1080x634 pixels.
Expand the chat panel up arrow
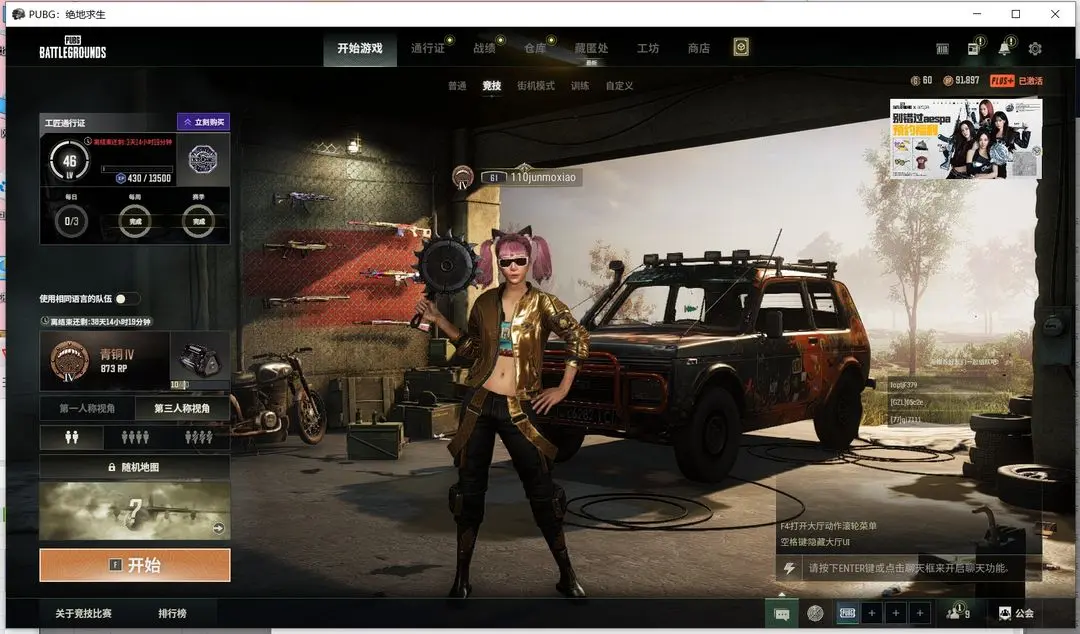[x=782, y=593]
